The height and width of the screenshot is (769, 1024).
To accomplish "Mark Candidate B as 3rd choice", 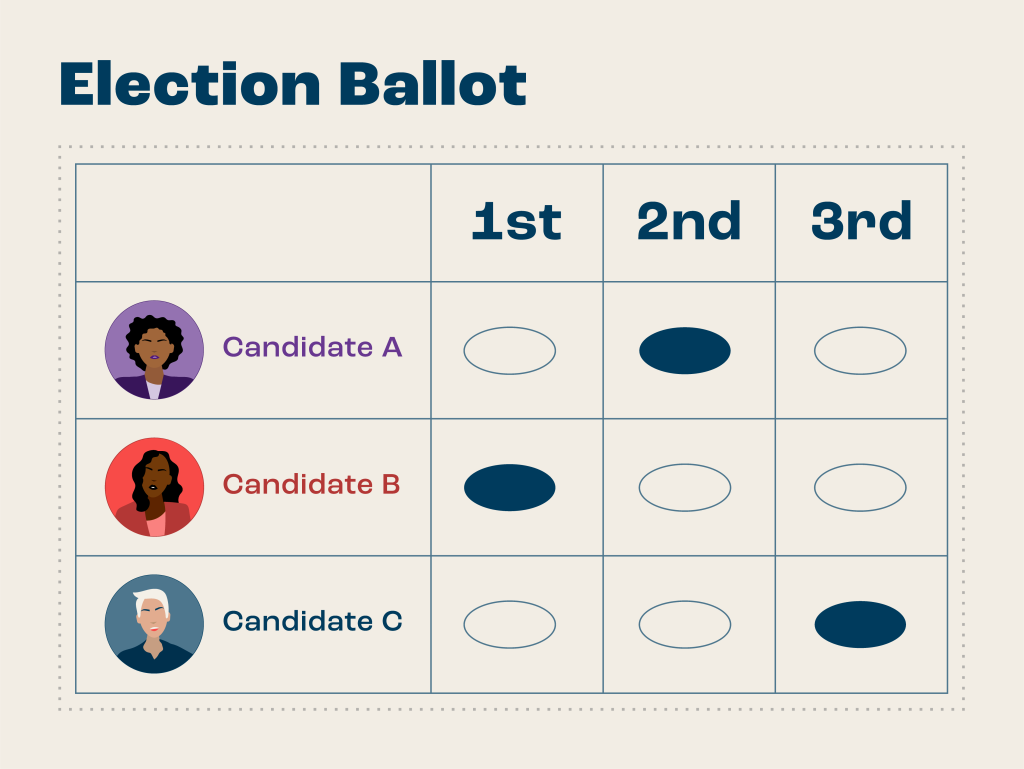I will (x=860, y=488).
